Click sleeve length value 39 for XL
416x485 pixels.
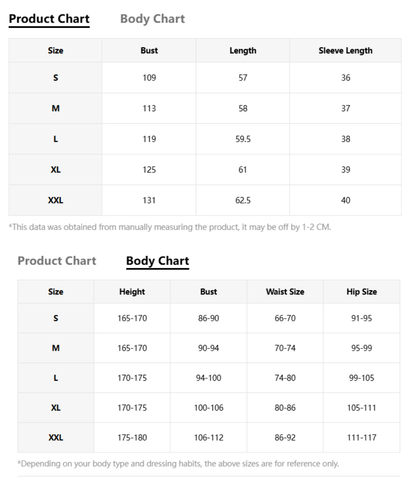tap(345, 170)
